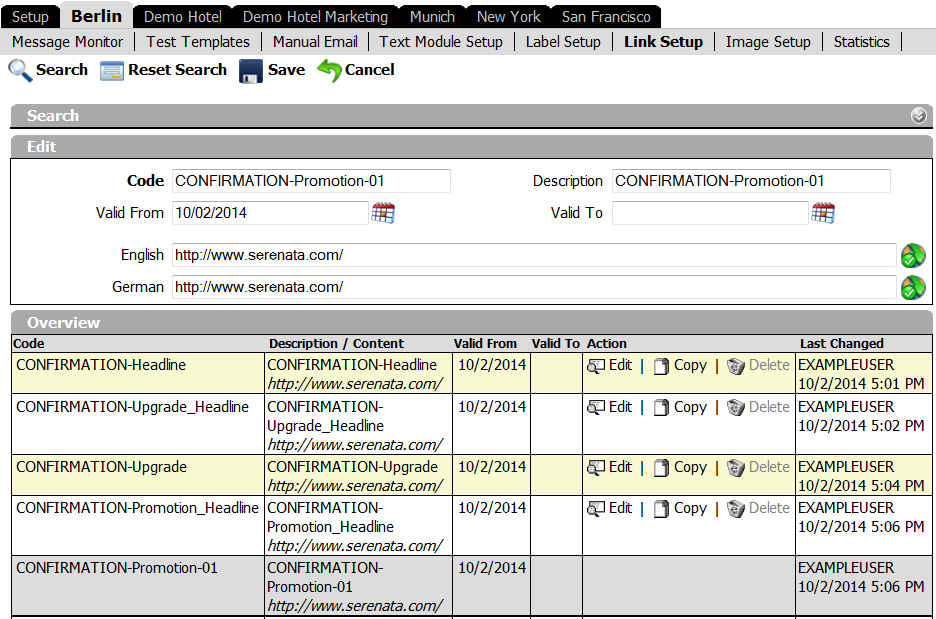
Task: Focus the Description input field
Action: click(751, 181)
